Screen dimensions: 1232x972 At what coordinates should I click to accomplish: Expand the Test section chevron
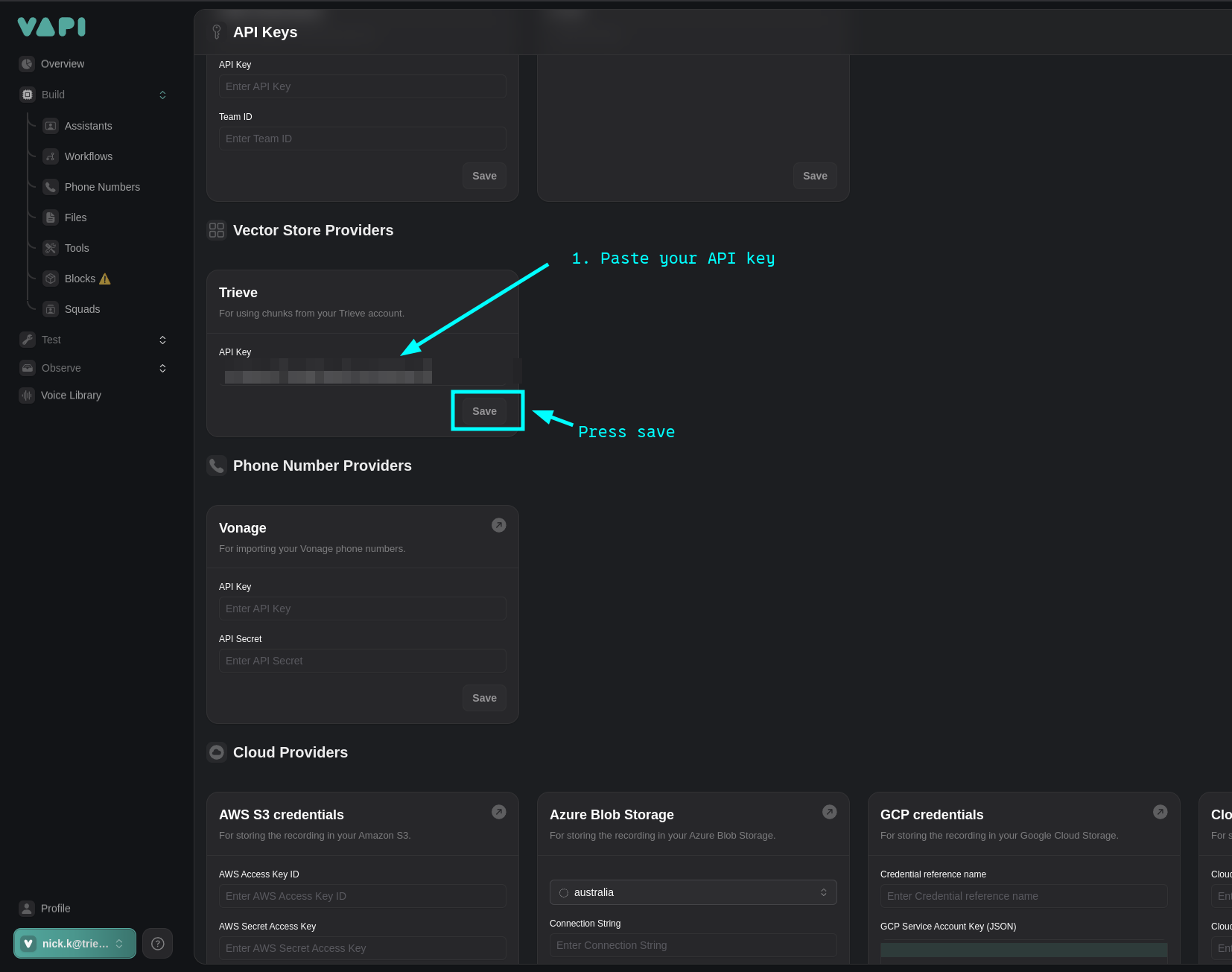point(162,340)
